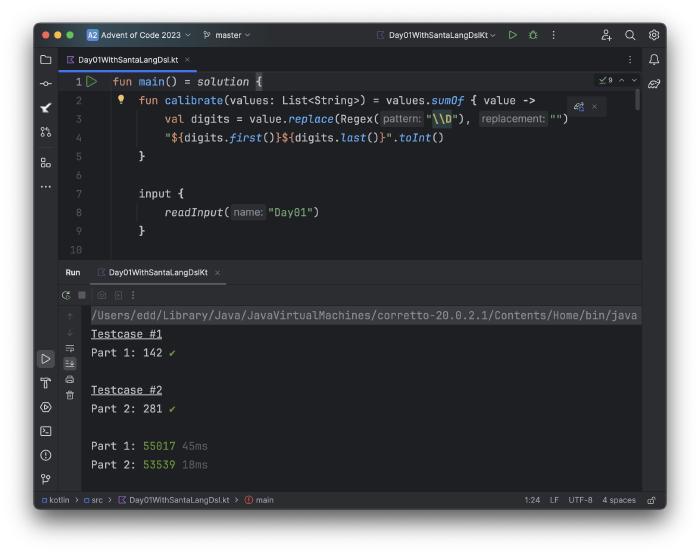Screen dimensions: 700x554
Task: Close the Day01WithSantaLangDslKt run tab
Action: [x=217, y=273]
